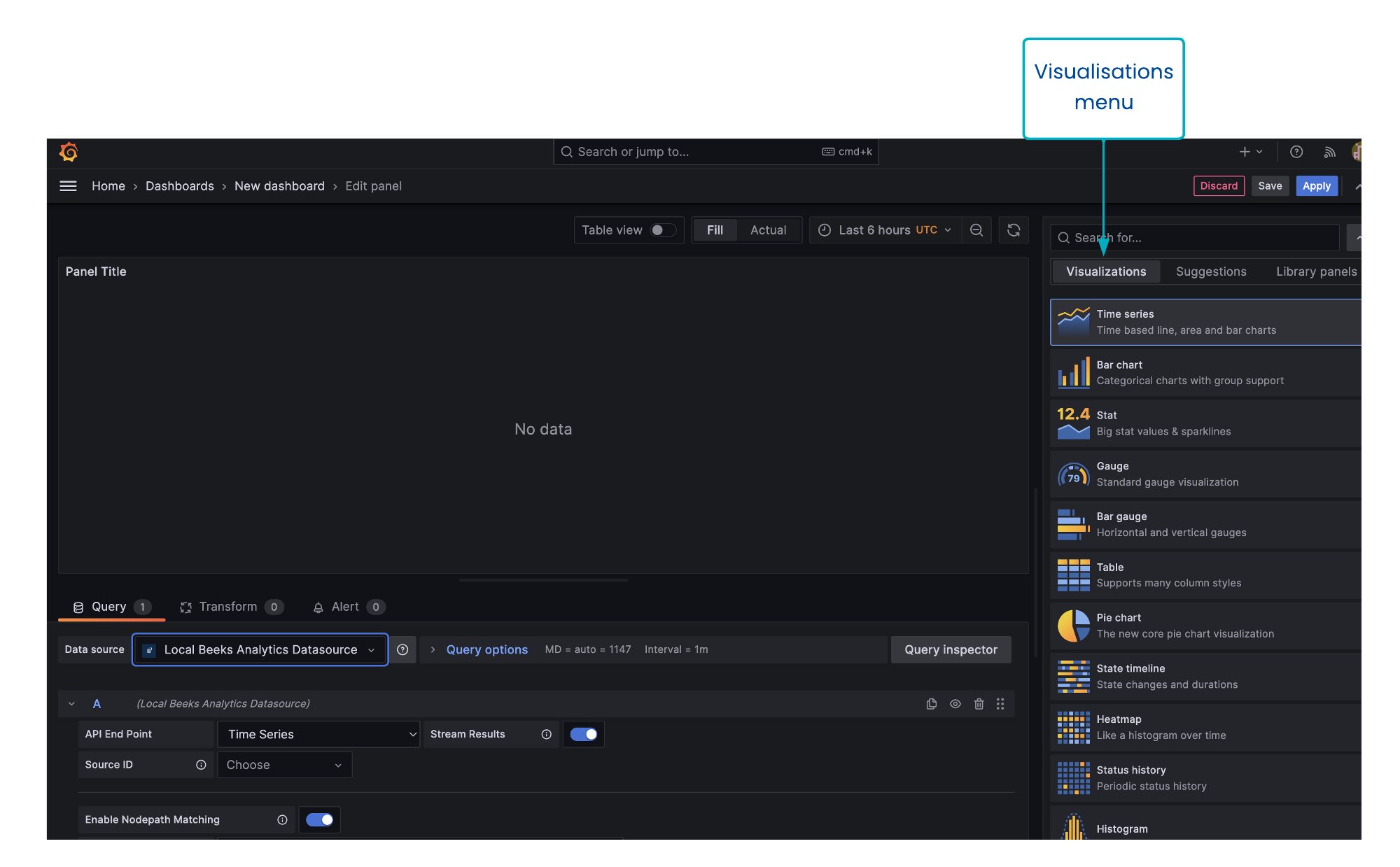The width and height of the screenshot is (1400, 867).
Task: Choose the Time series visualization
Action: [x=1205, y=322]
